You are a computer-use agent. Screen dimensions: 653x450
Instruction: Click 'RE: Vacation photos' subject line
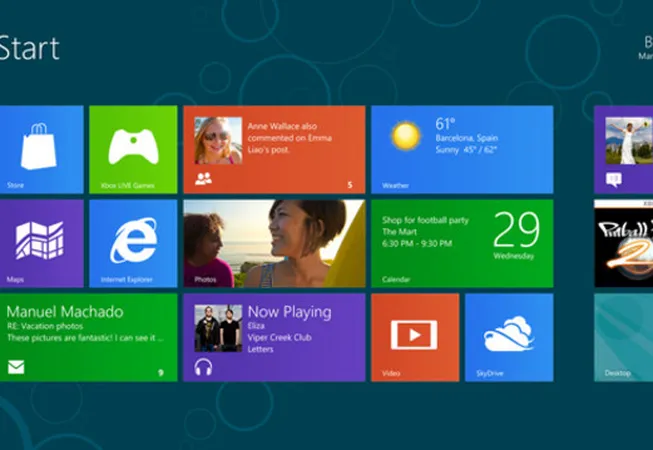pos(45,326)
